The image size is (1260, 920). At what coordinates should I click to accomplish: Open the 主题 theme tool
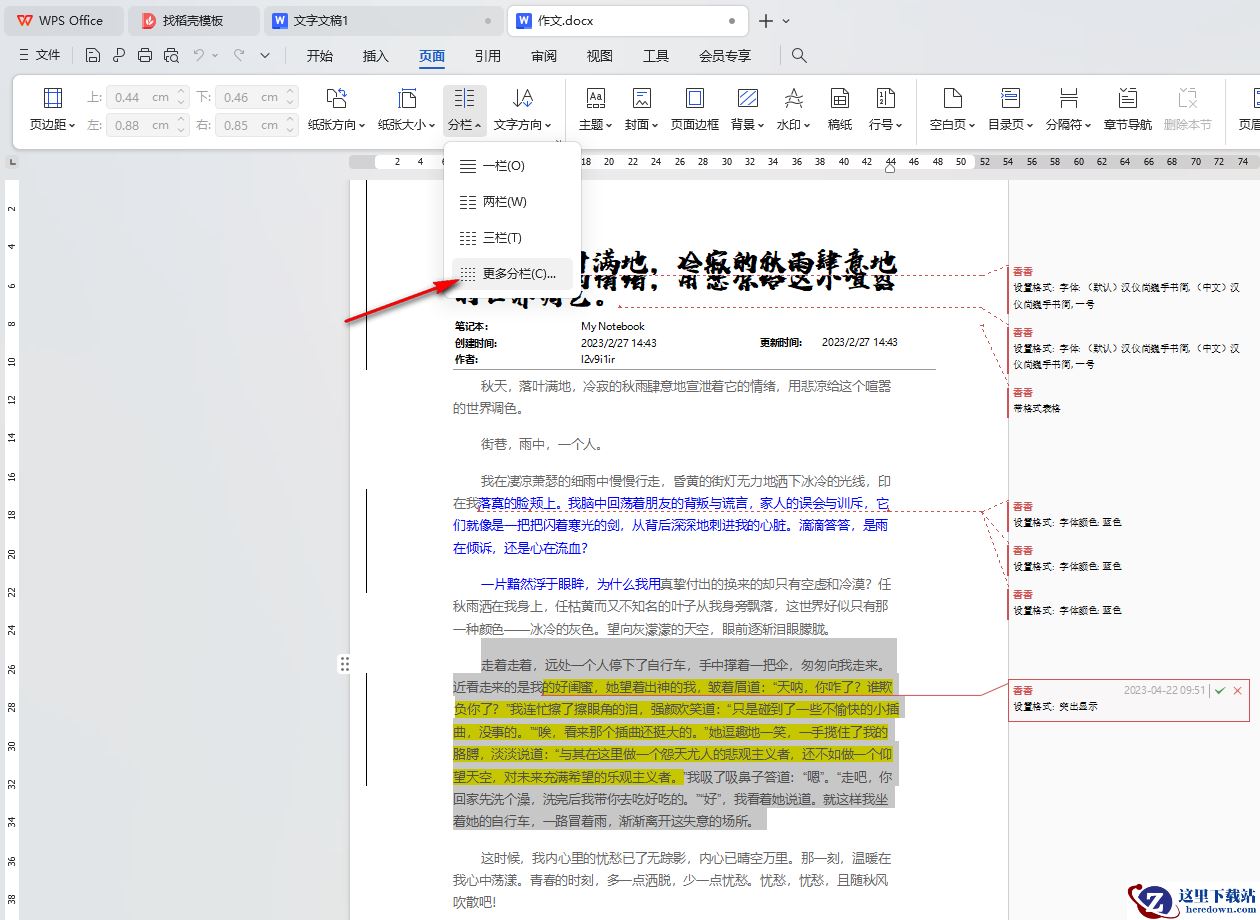coord(595,109)
